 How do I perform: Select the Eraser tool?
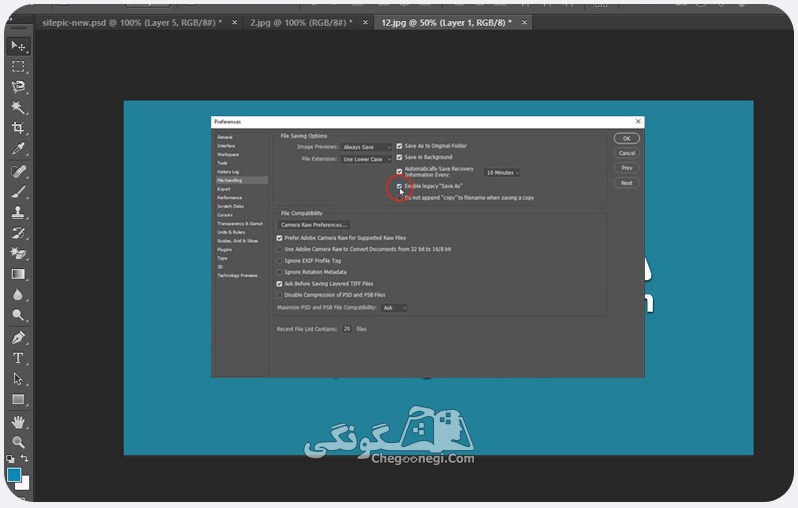(x=18, y=253)
